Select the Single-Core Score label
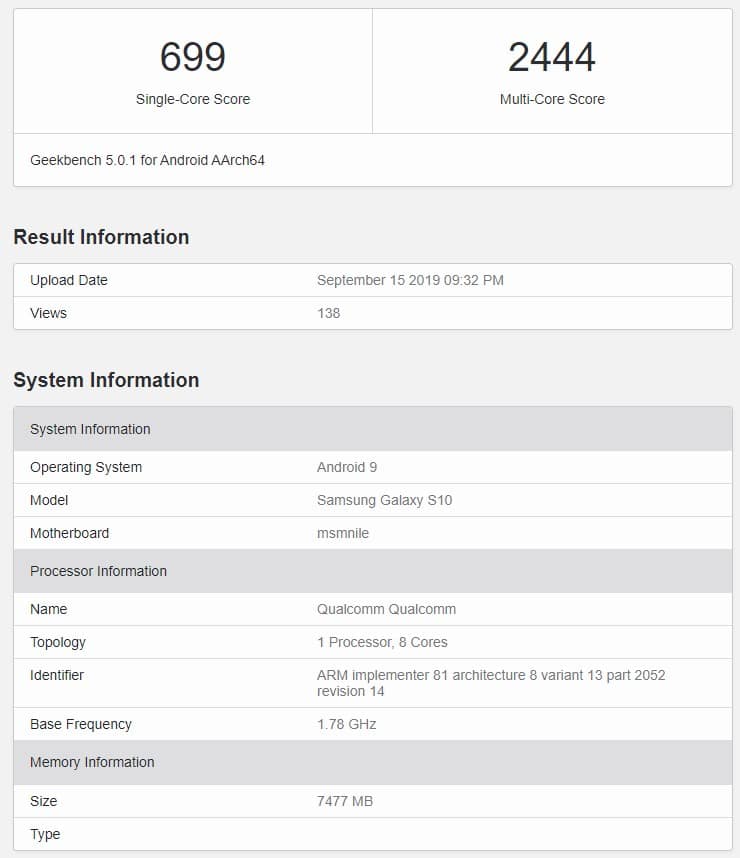The width and height of the screenshot is (740, 858). pos(193,99)
